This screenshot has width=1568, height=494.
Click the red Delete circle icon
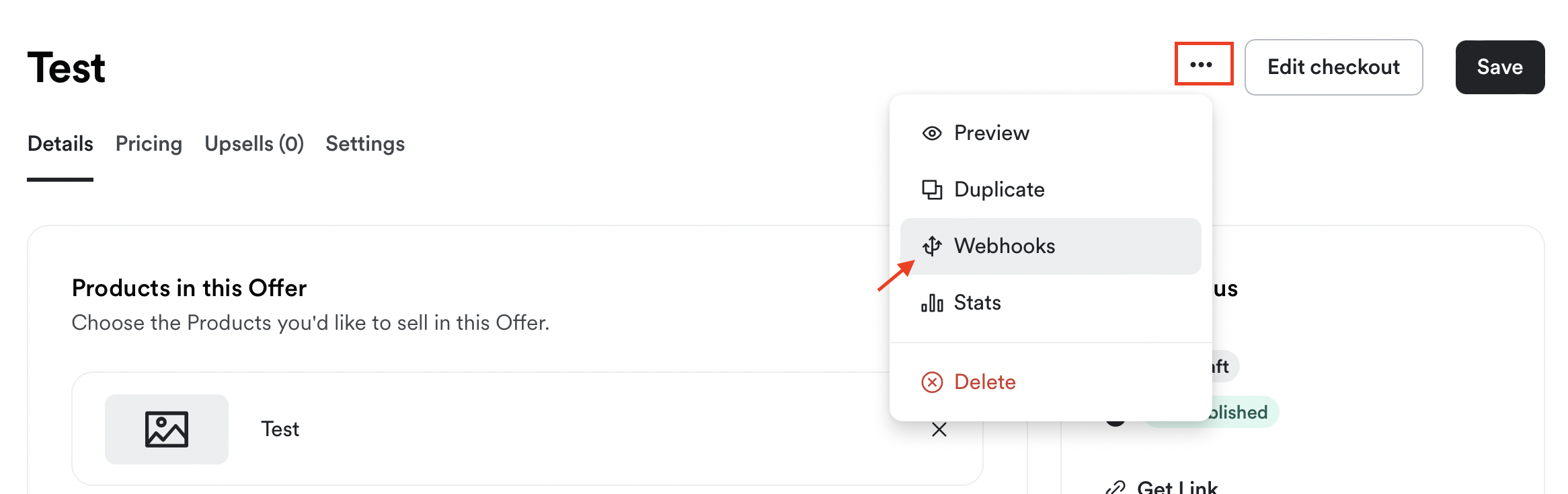point(932,382)
